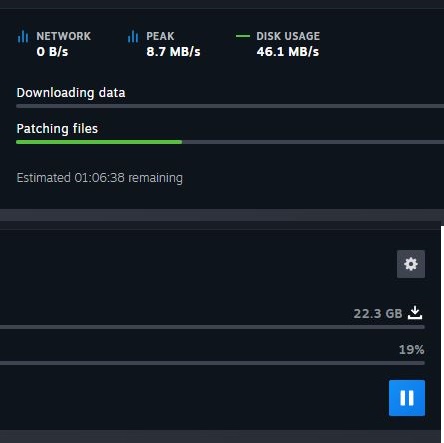Click the Downloading data progress bar
The width and height of the screenshot is (444, 443).
[x=230, y=106]
